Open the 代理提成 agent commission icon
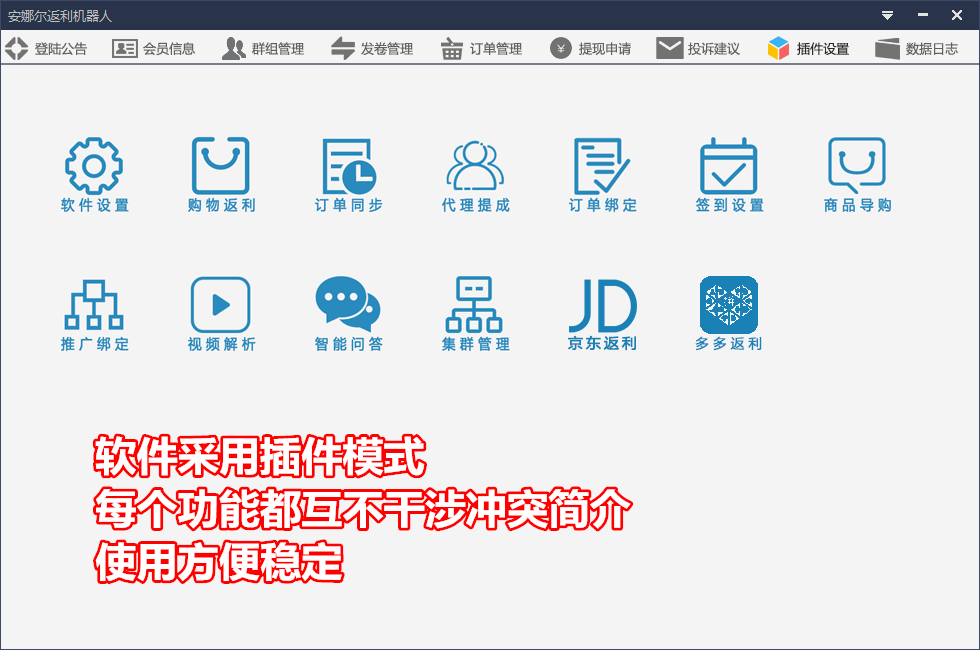This screenshot has height=650, width=980. click(x=475, y=166)
